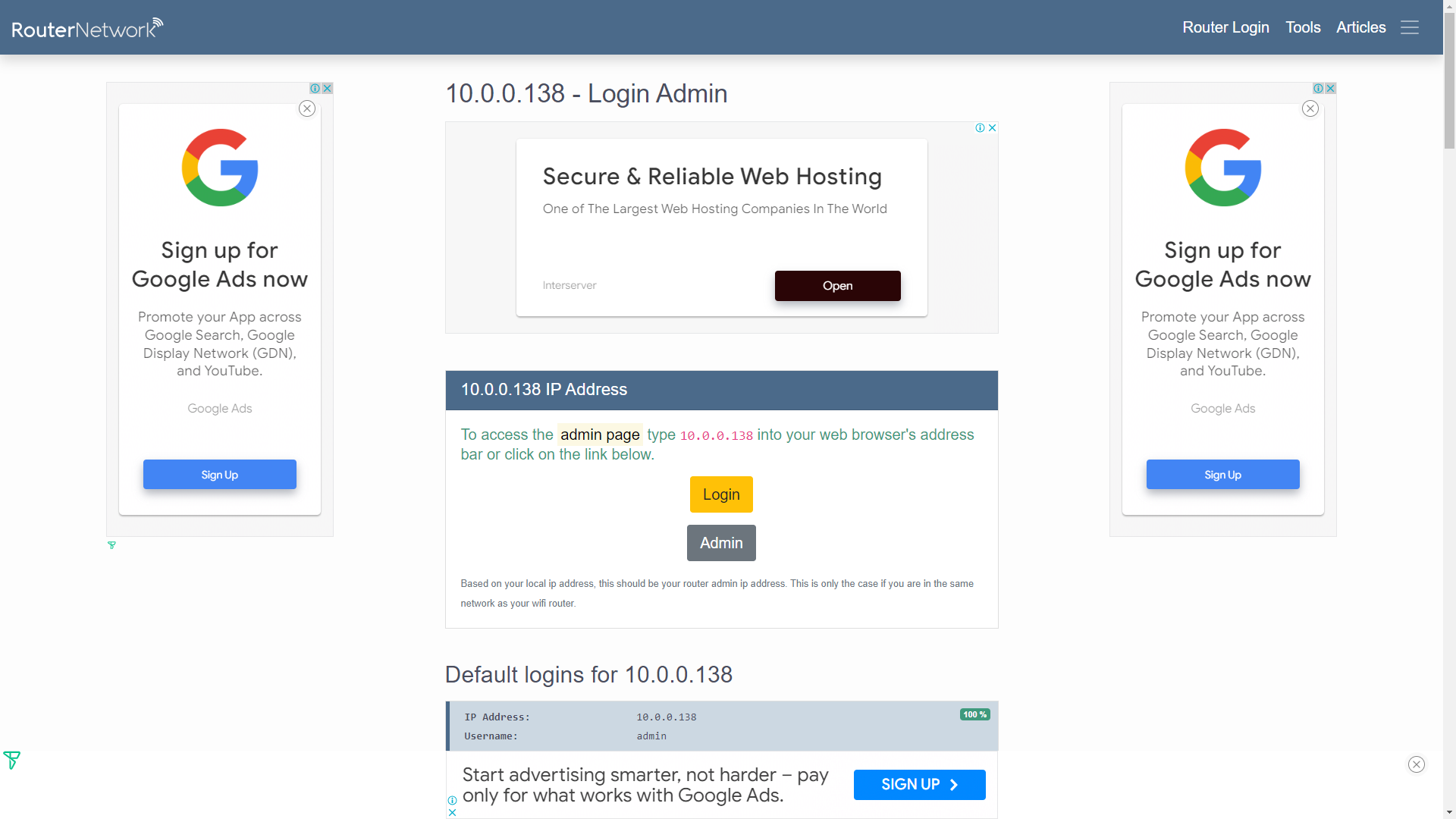Dismiss the web hosting ad X icon
1456x819 pixels.
click(x=992, y=128)
